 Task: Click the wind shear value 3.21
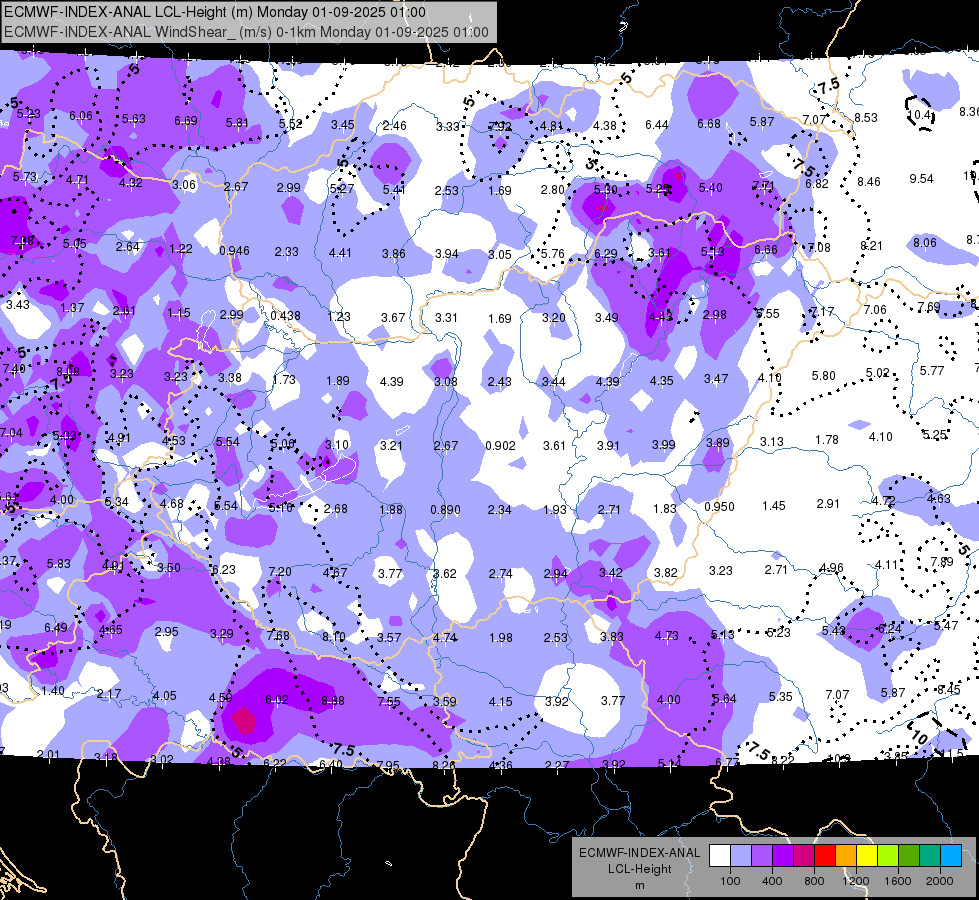[391, 445]
